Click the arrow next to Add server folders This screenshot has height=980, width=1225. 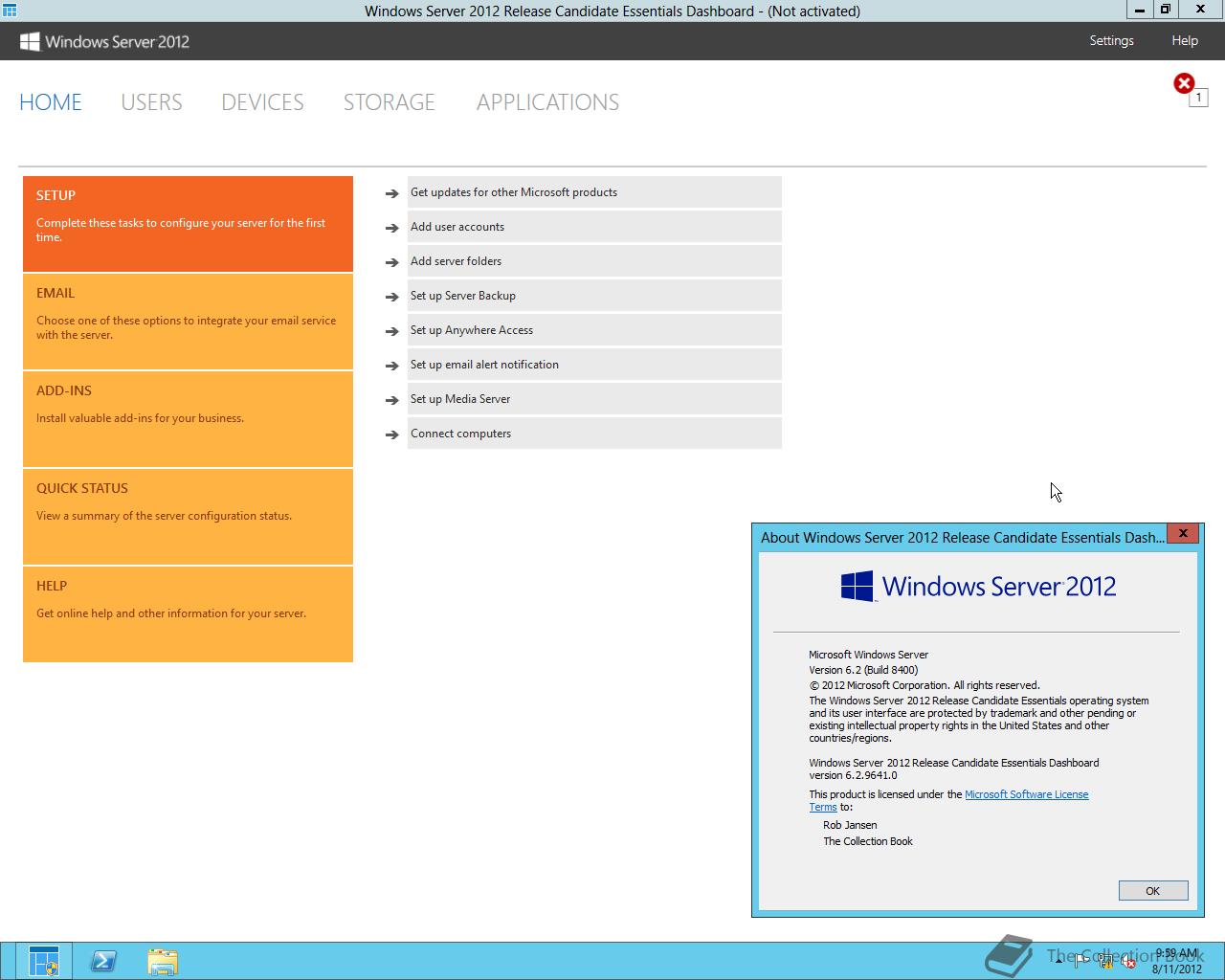pyautogui.click(x=391, y=262)
